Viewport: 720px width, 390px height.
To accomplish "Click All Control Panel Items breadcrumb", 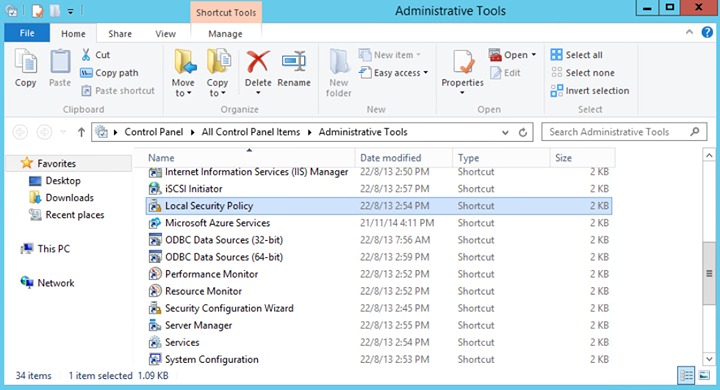I will [251, 132].
